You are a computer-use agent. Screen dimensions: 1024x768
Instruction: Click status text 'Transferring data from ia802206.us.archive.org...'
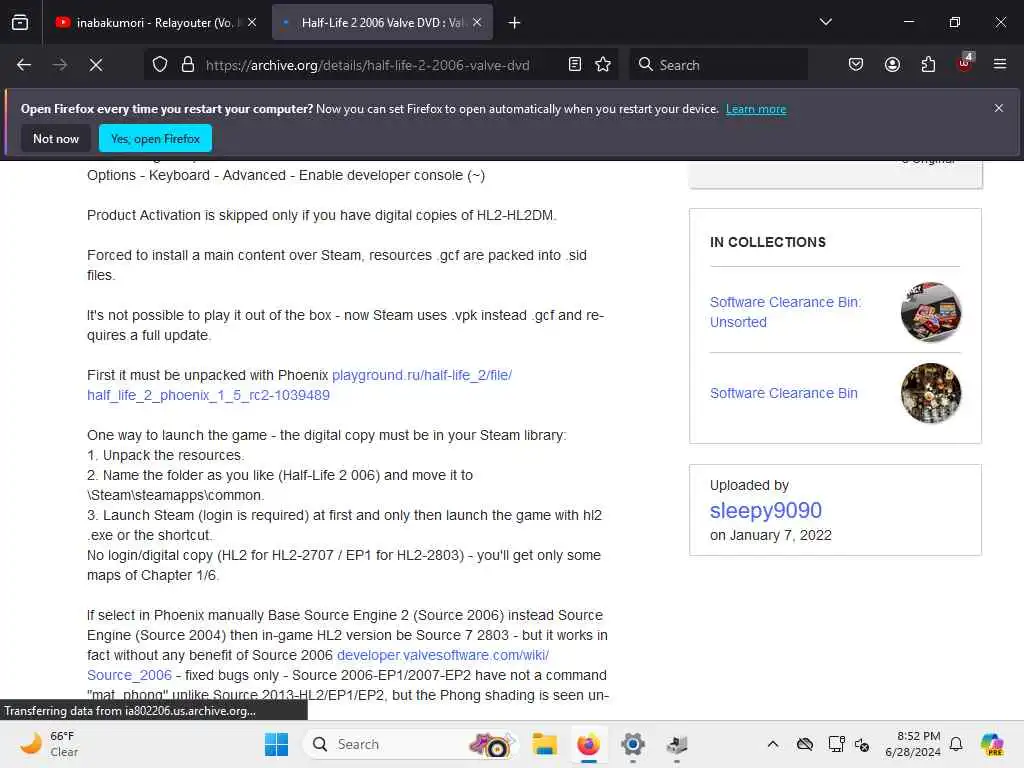[130, 711]
